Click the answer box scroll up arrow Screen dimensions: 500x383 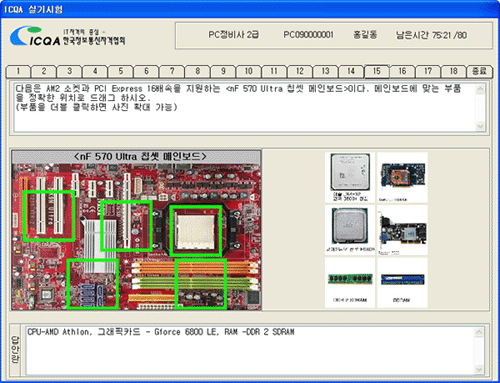[x=479, y=332]
